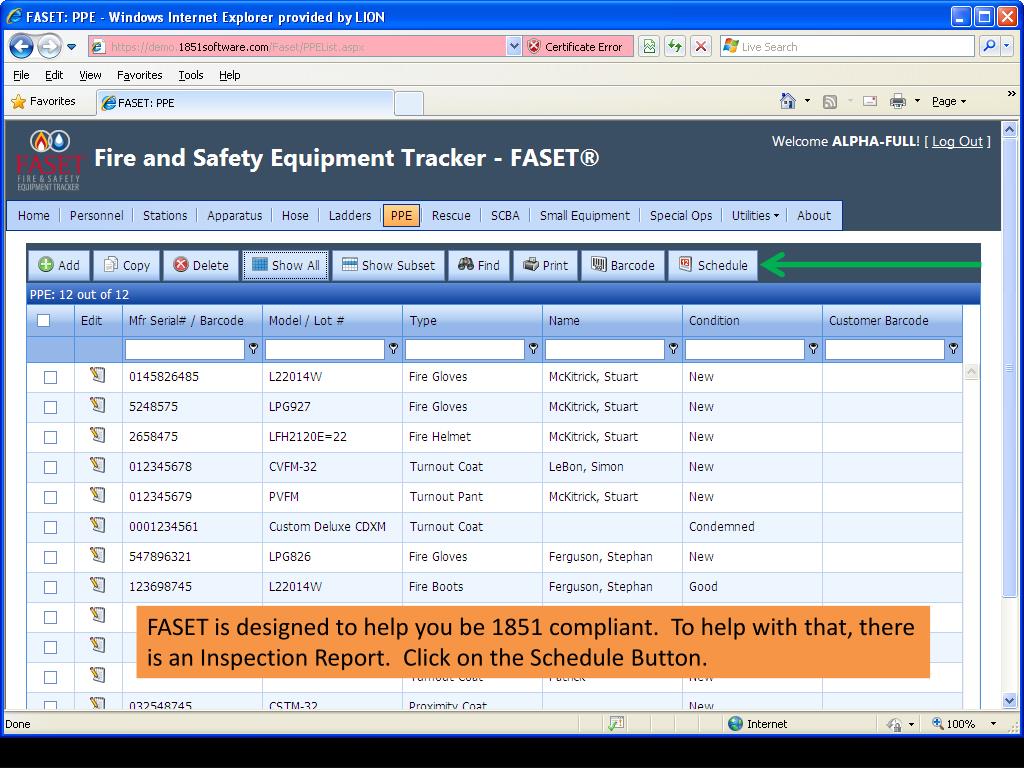Click the filter icon for Mfr Serial column
Screen dimensions: 1024x768
[x=253, y=349]
